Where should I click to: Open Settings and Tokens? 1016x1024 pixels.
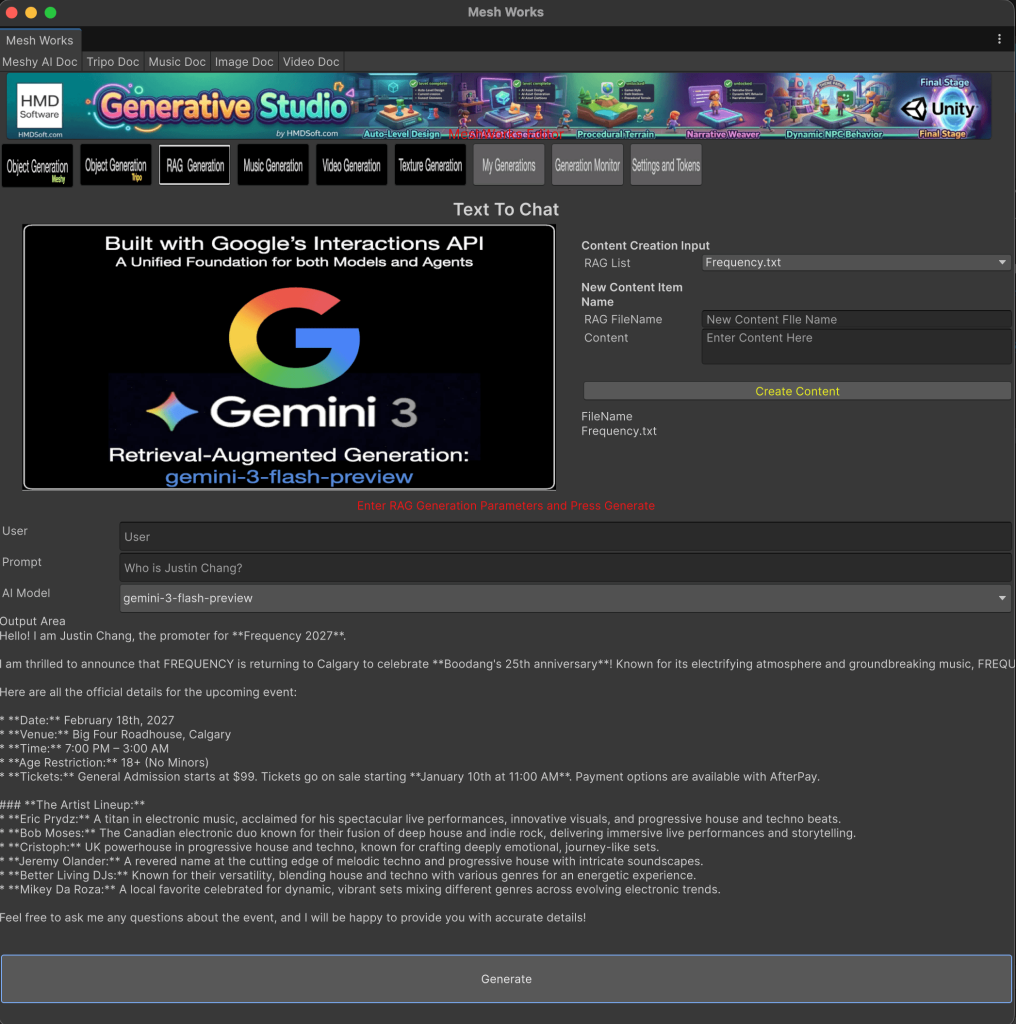pyautogui.click(x=666, y=165)
